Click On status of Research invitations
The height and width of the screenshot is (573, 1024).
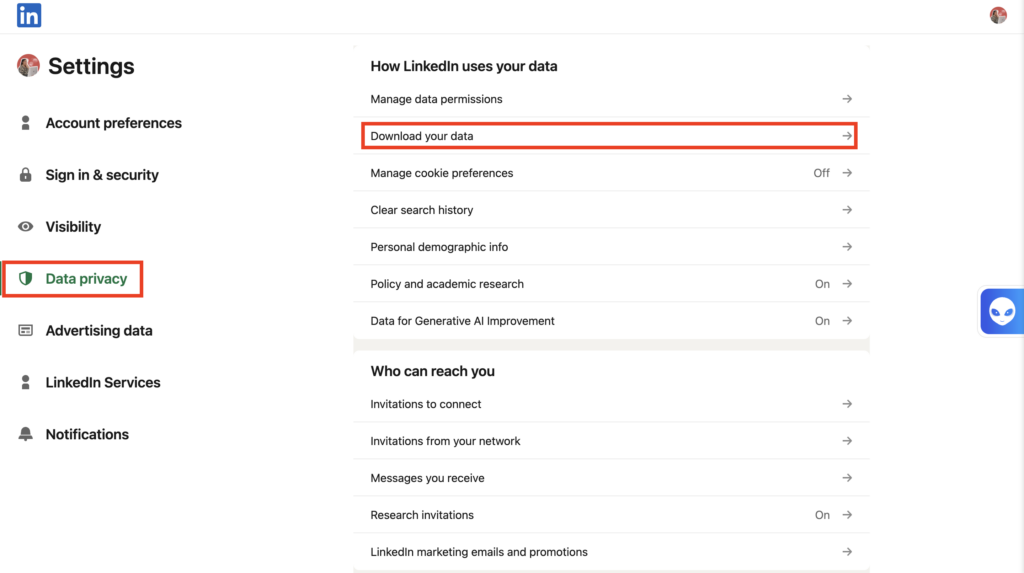click(x=822, y=515)
